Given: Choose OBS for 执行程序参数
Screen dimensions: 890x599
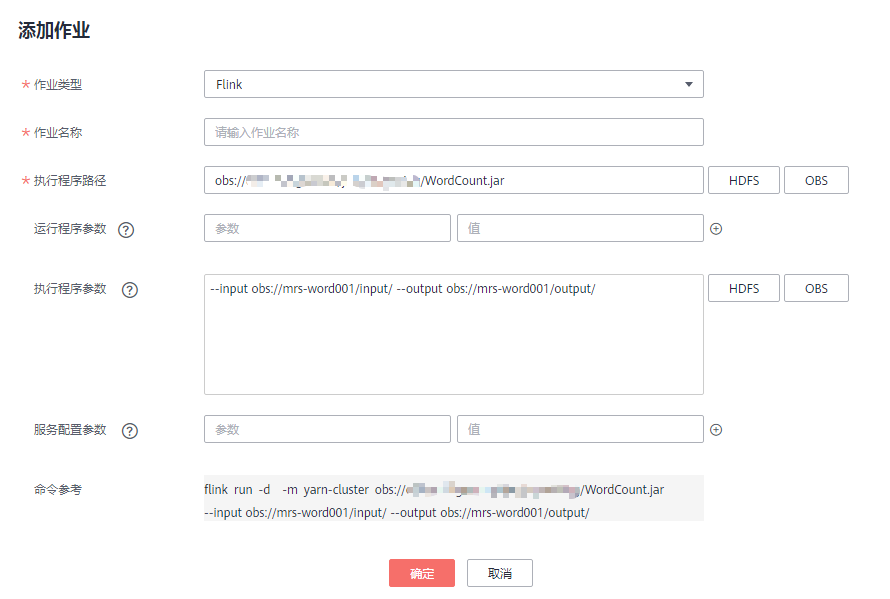Looking at the screenshot, I should coord(816,288).
